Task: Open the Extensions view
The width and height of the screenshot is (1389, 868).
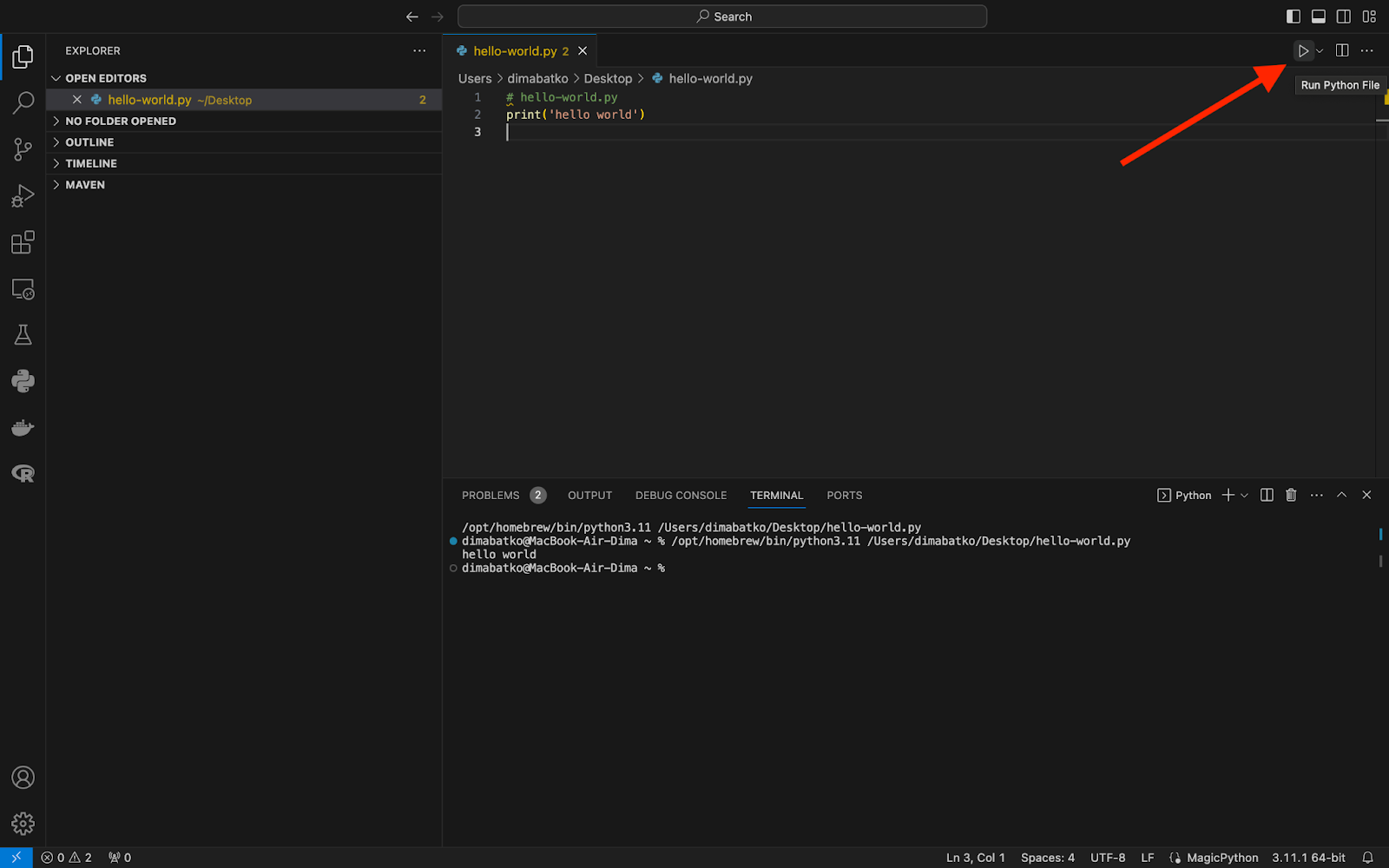Action: pos(23,242)
